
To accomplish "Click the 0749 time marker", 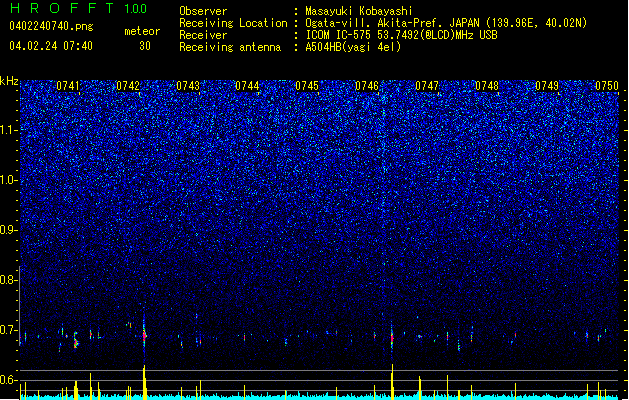I will 547,86.
